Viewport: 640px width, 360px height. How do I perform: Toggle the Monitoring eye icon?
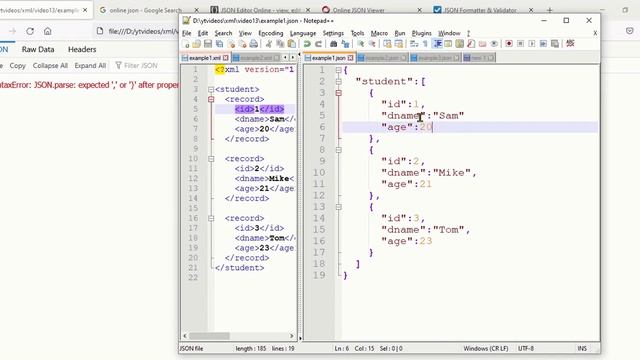click(494, 44)
